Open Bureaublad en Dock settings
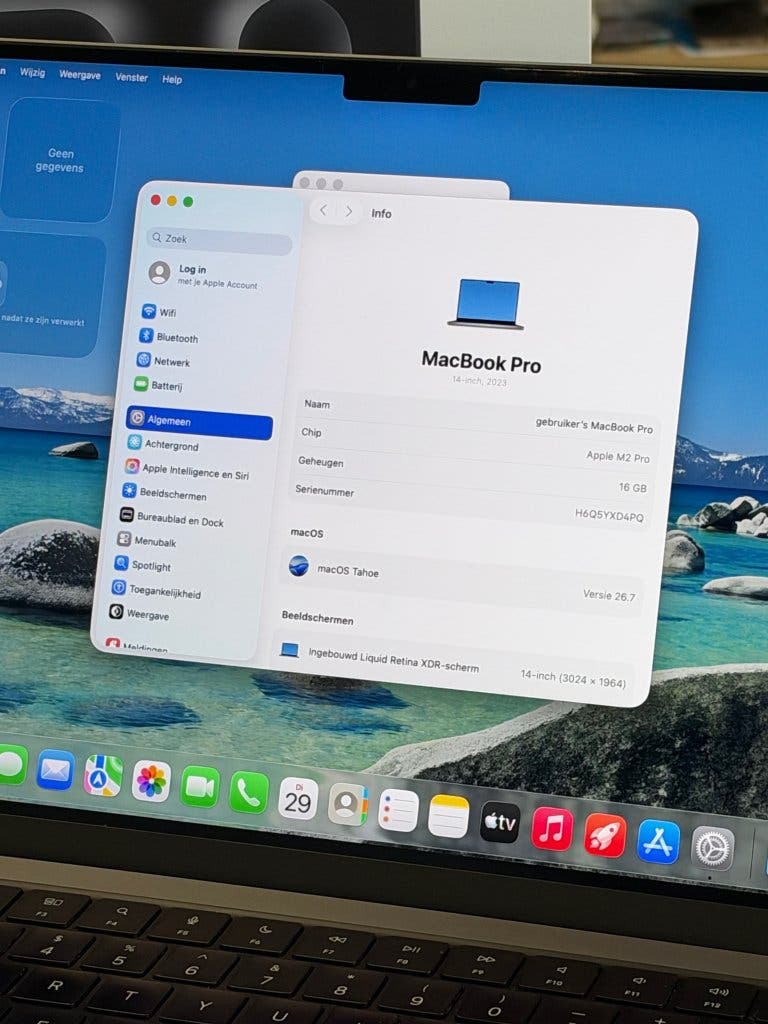The height and width of the screenshot is (1024, 768). pos(172,519)
